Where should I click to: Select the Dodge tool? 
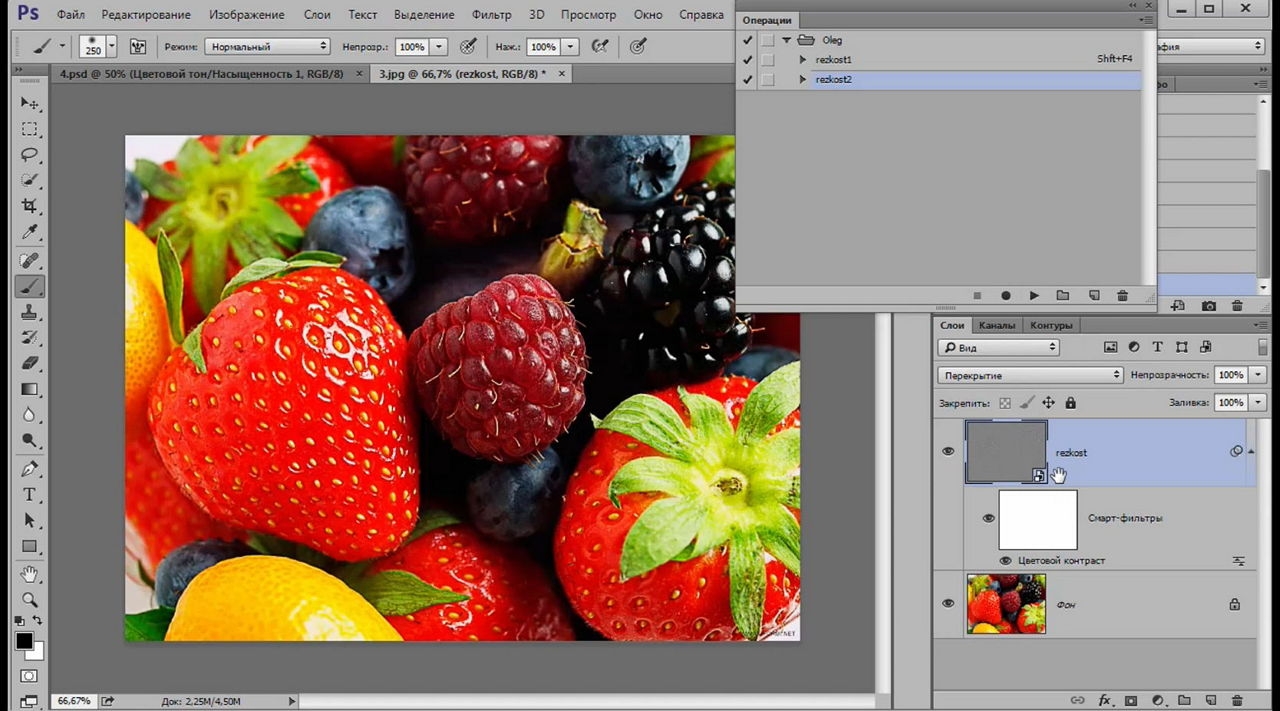pyautogui.click(x=30, y=441)
